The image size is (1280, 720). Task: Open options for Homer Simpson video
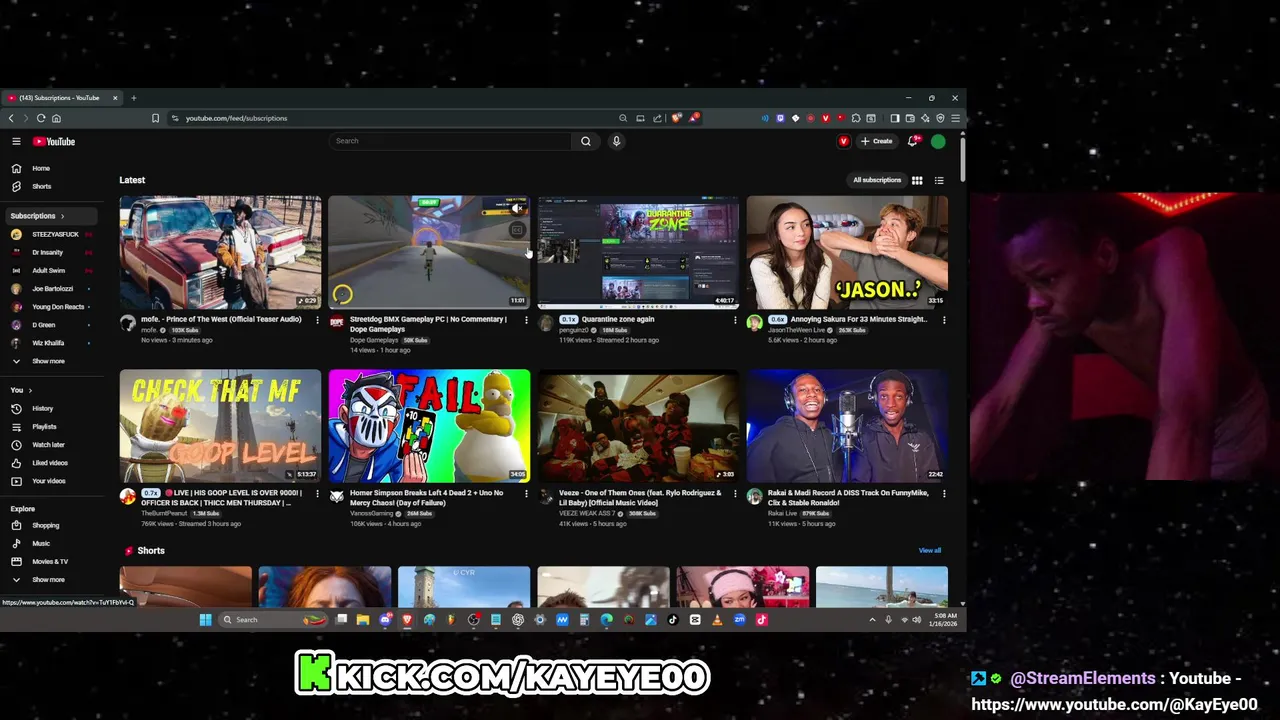[526, 494]
